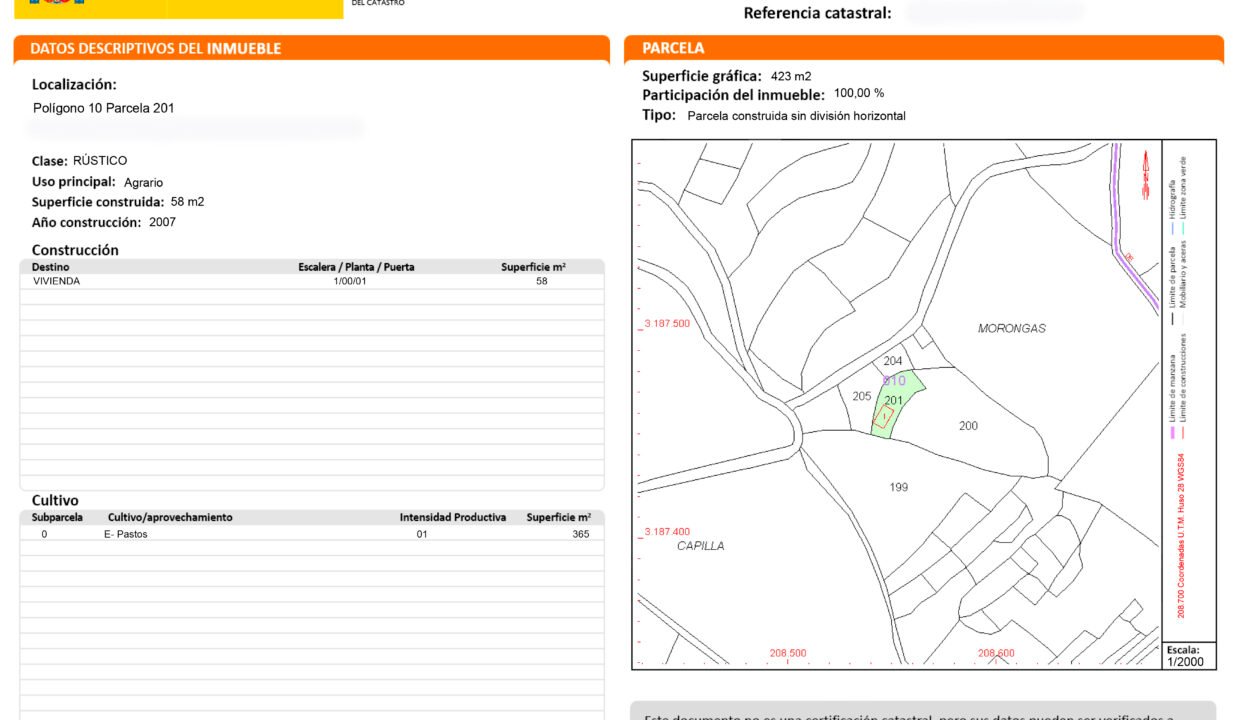Screen dimensions: 1240x720
Task: Select the '01' productive intensity cell
Action: click(x=423, y=534)
